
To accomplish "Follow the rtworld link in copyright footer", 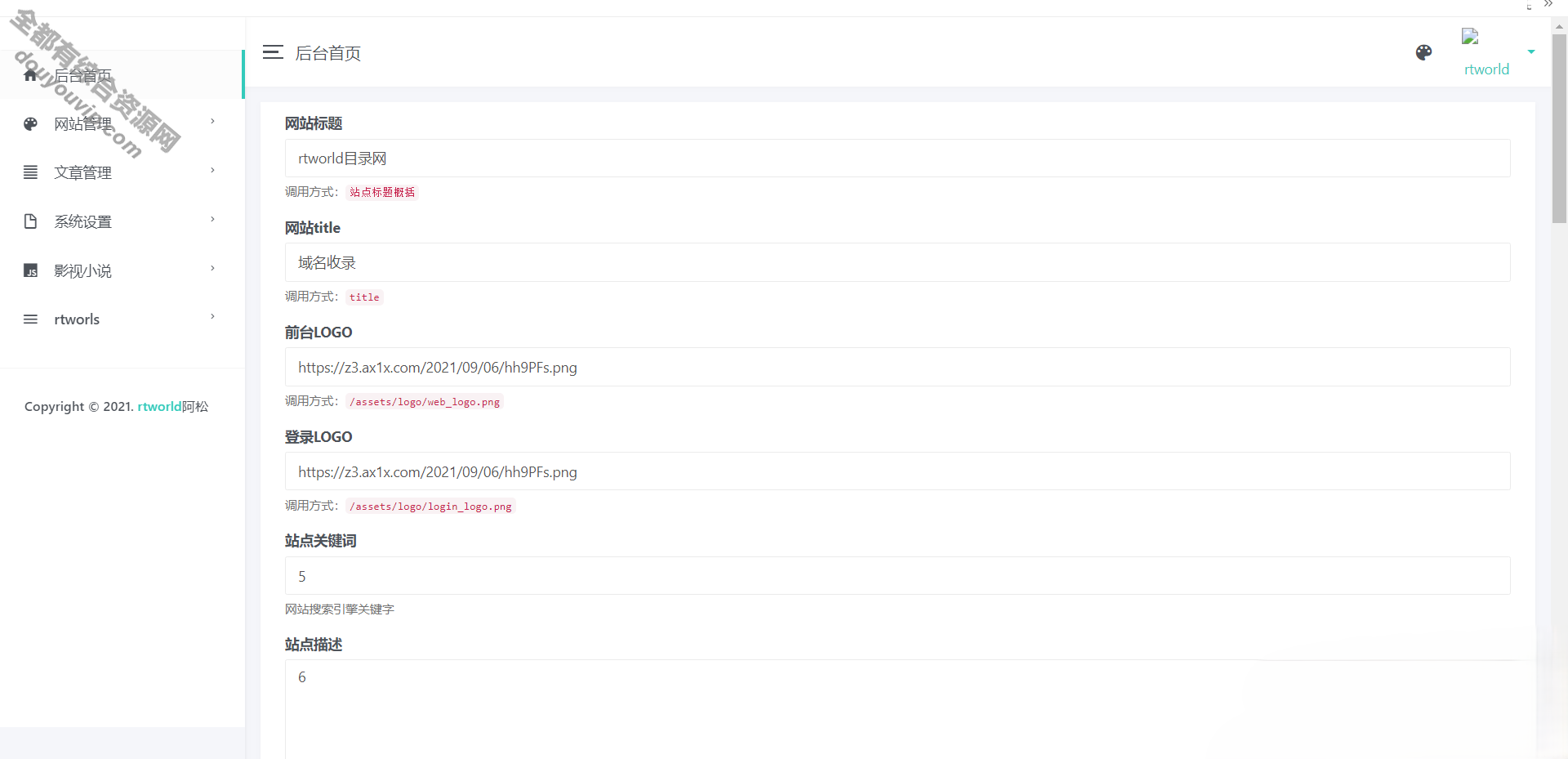I will 159,406.
